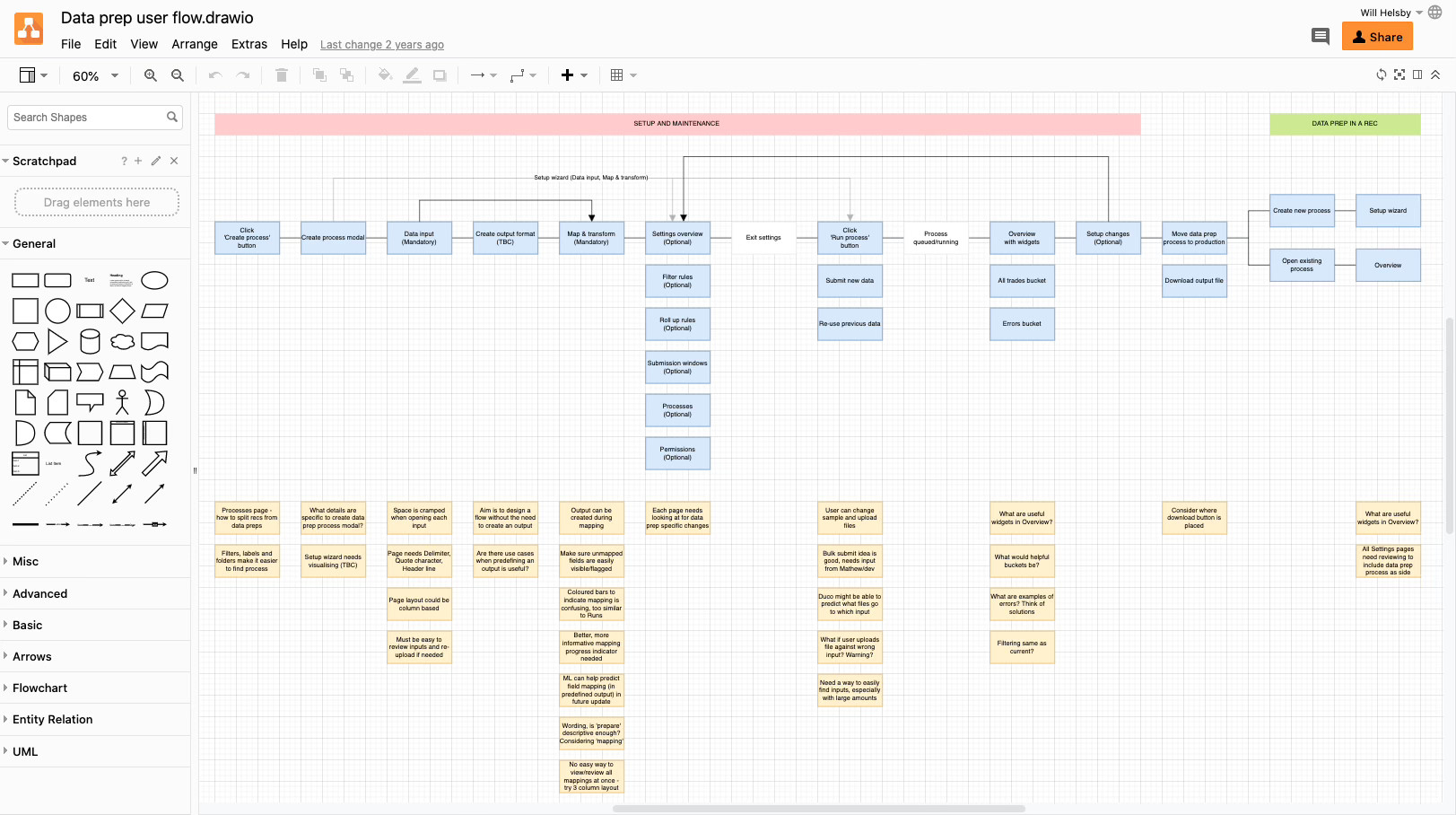Open the 60% zoom dropdown
The width and height of the screenshot is (1456, 815).
click(x=95, y=76)
